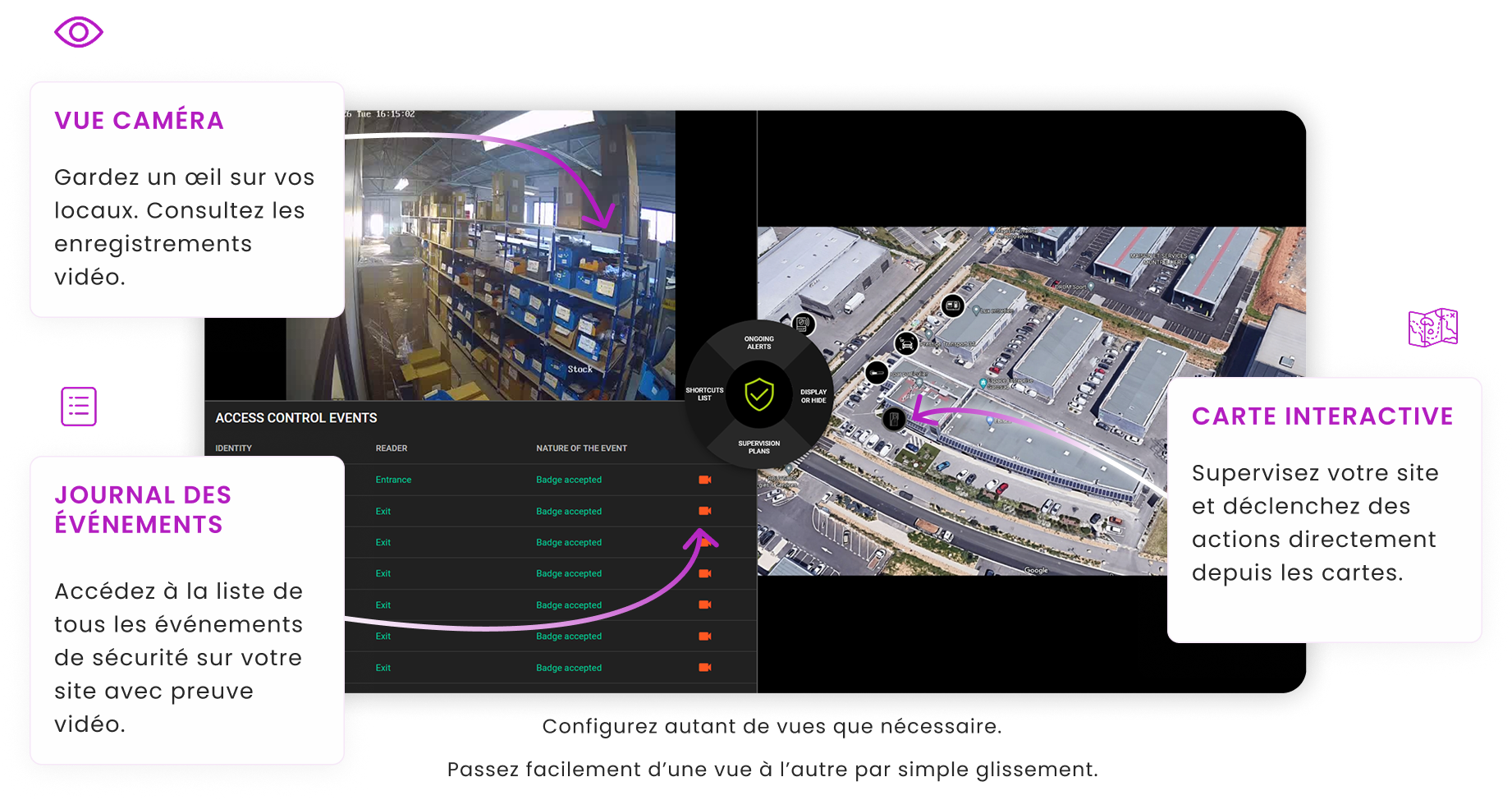Select the vehicle scanner icon on map
The height and width of the screenshot is (800, 1512).
click(906, 343)
